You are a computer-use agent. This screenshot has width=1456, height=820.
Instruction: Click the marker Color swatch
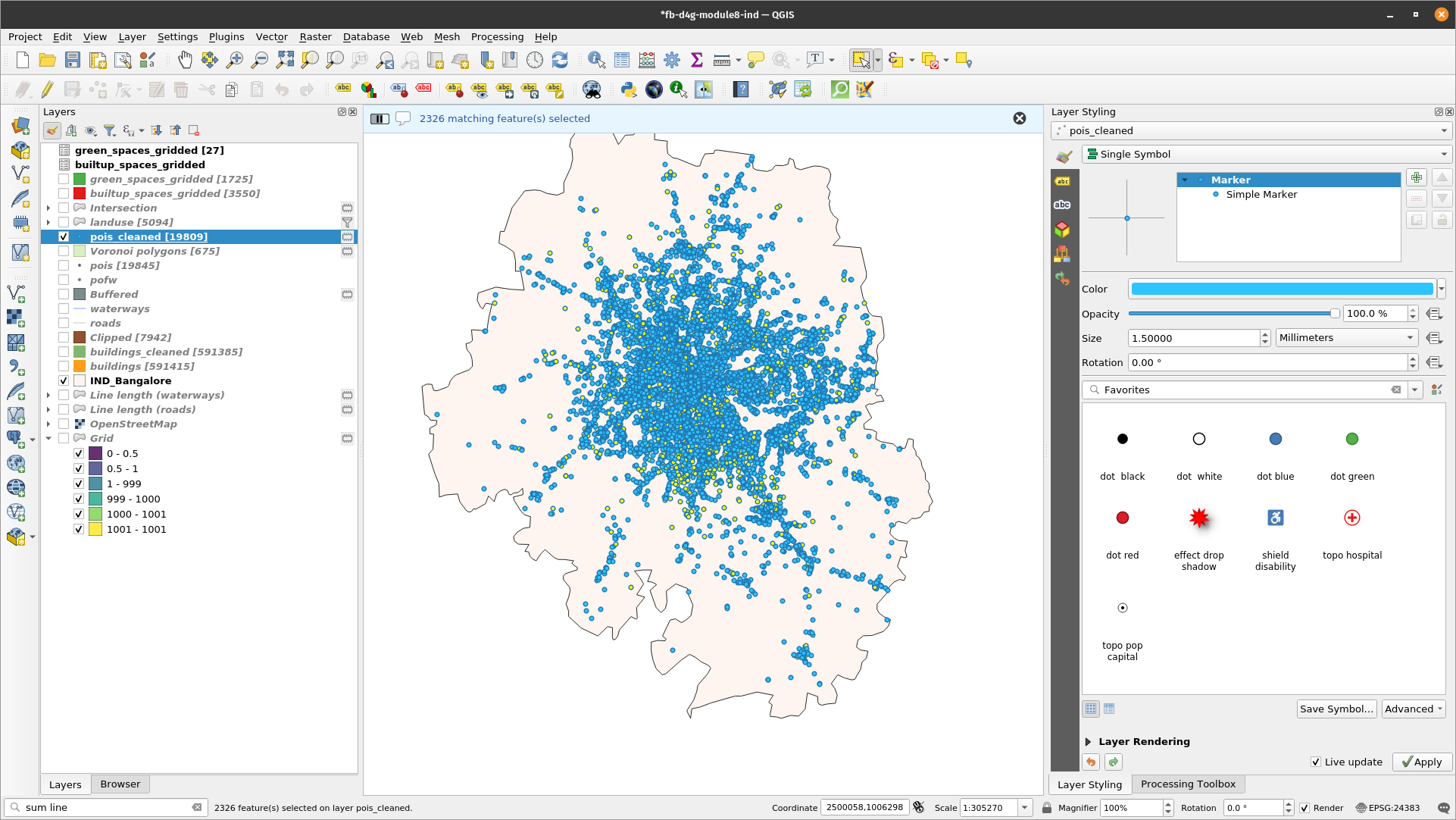coord(1280,289)
